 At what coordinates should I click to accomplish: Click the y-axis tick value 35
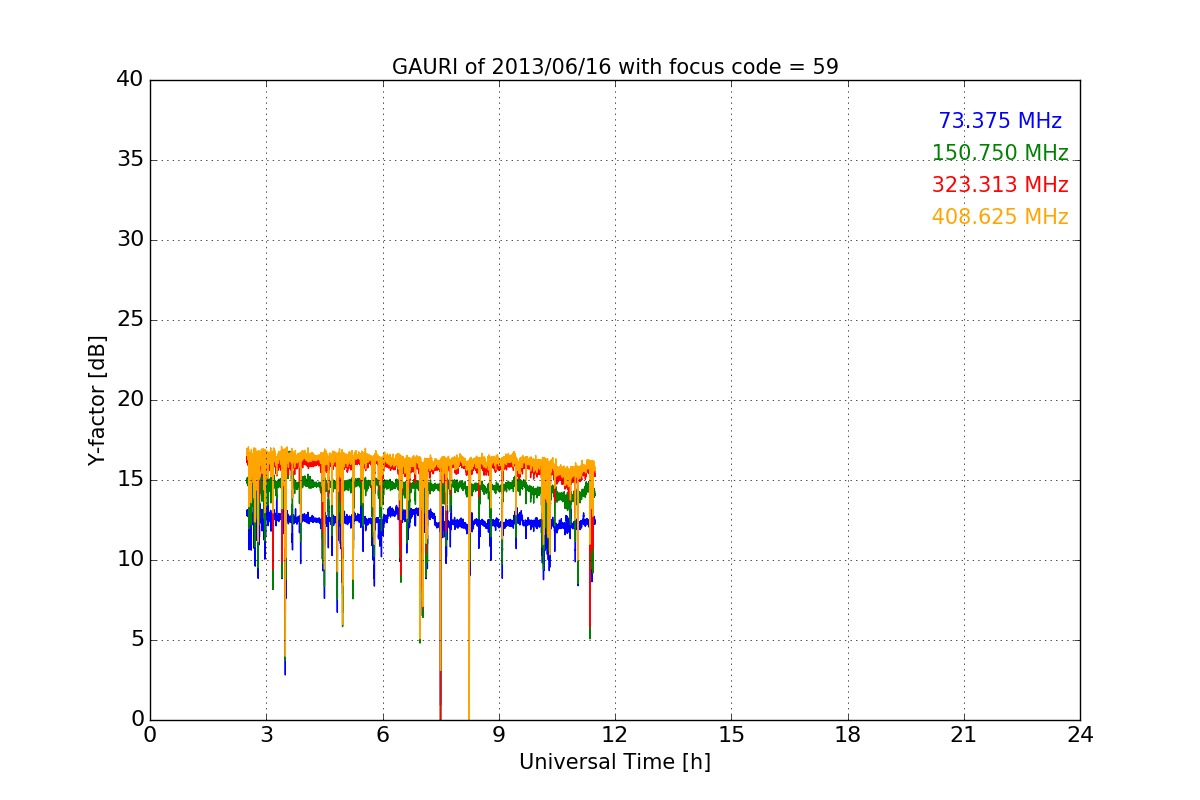130,160
